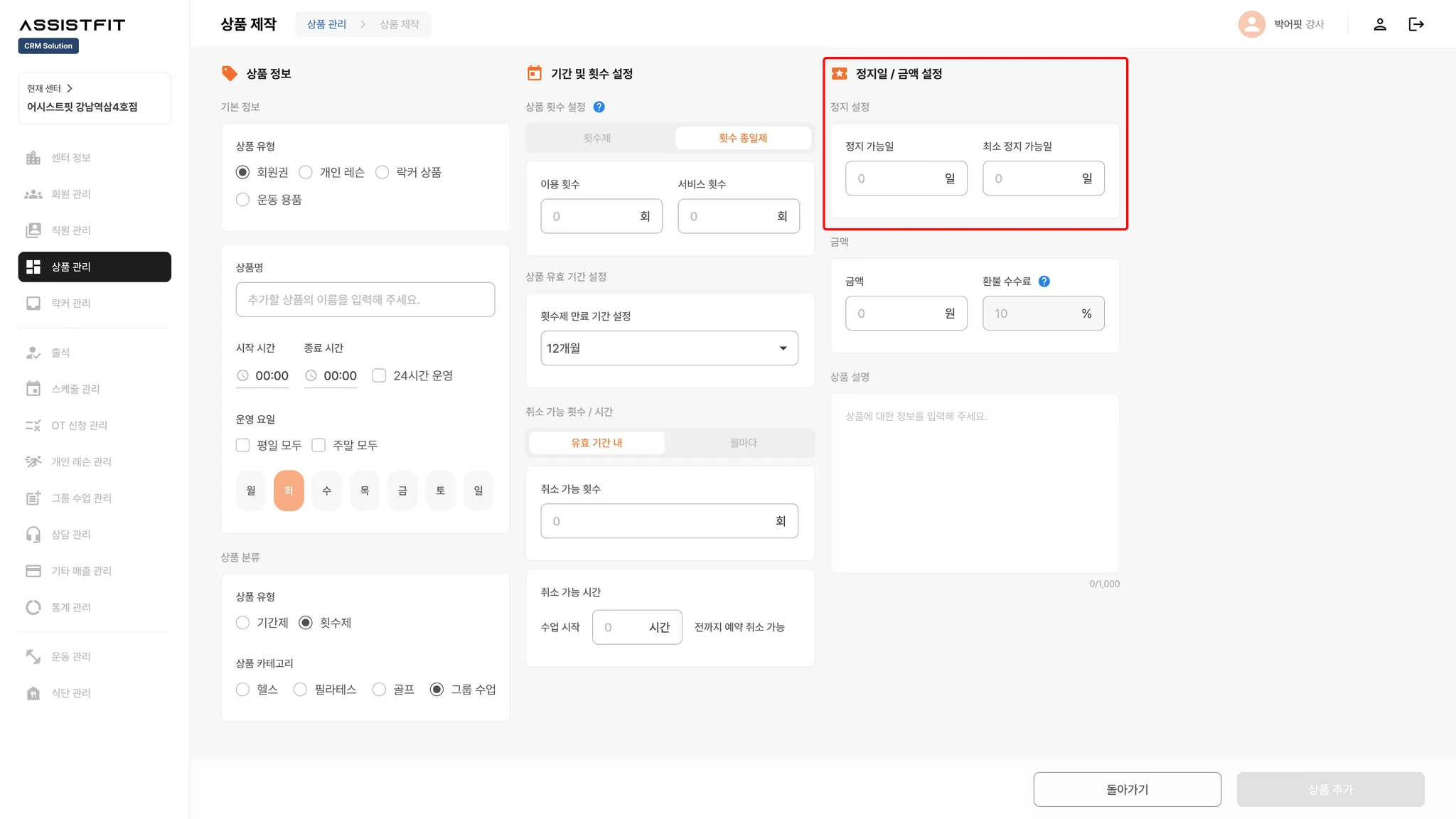Viewport: 1456px width, 819px height.
Task: Open 상담 관리 headset sidebar item
Action: [33, 535]
